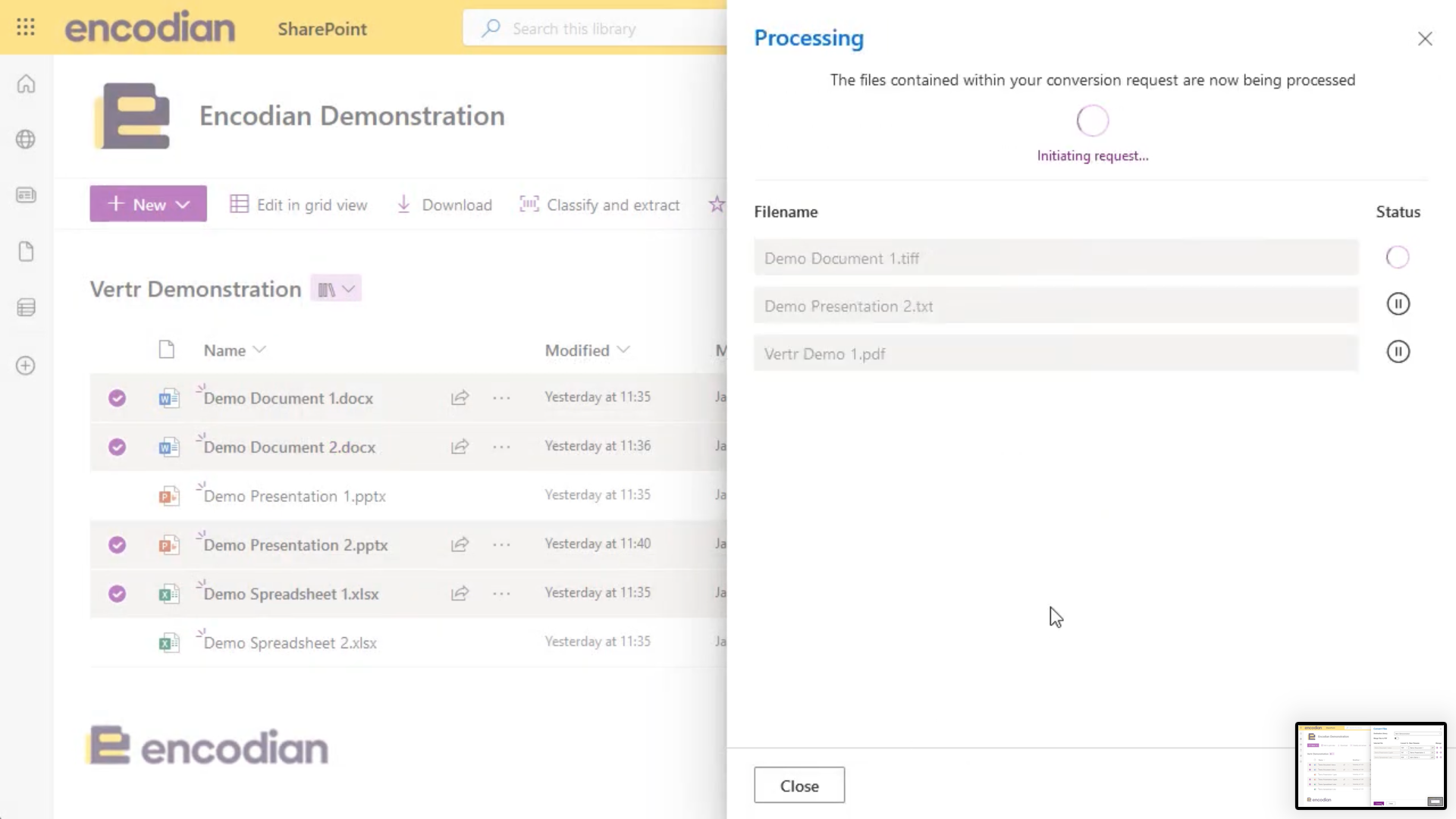Open more actions for Demo Spreadsheet 1.xlsx

click(501, 594)
